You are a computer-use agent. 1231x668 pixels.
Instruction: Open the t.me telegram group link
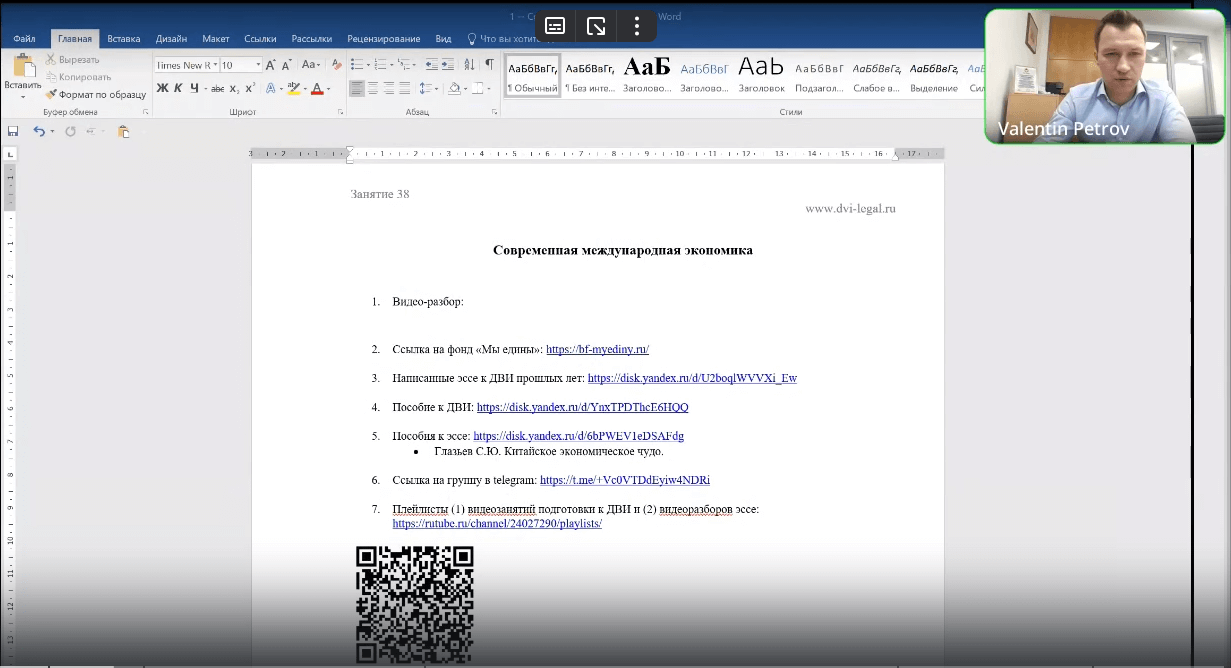coord(624,480)
